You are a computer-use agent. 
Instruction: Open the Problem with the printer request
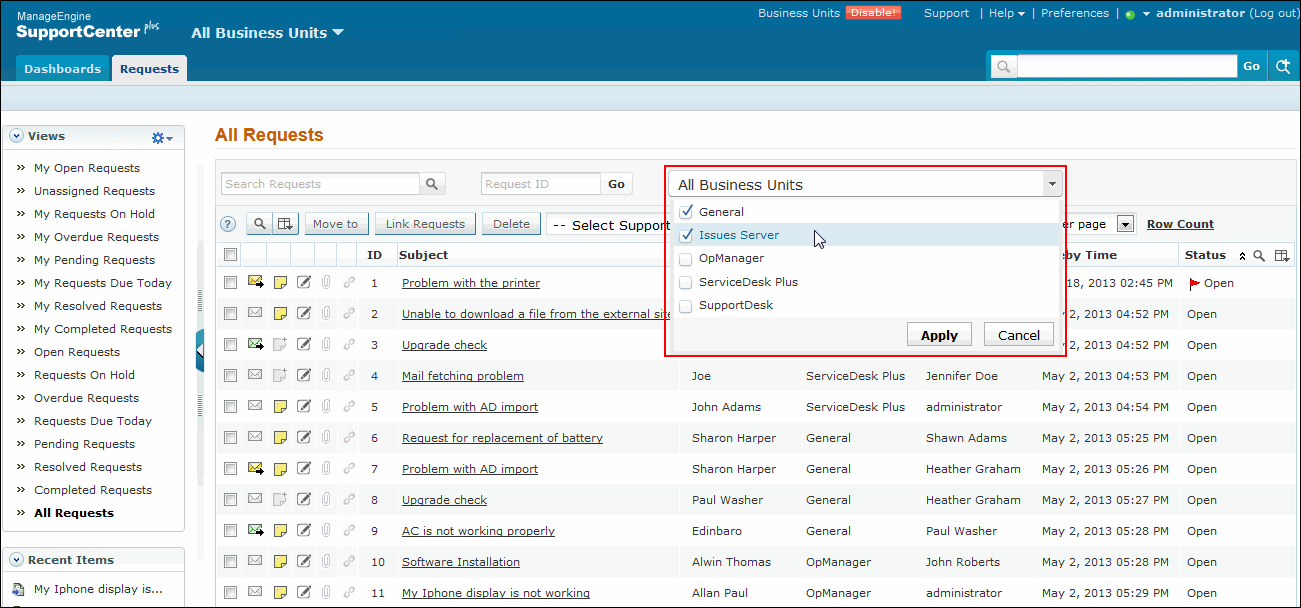(471, 283)
